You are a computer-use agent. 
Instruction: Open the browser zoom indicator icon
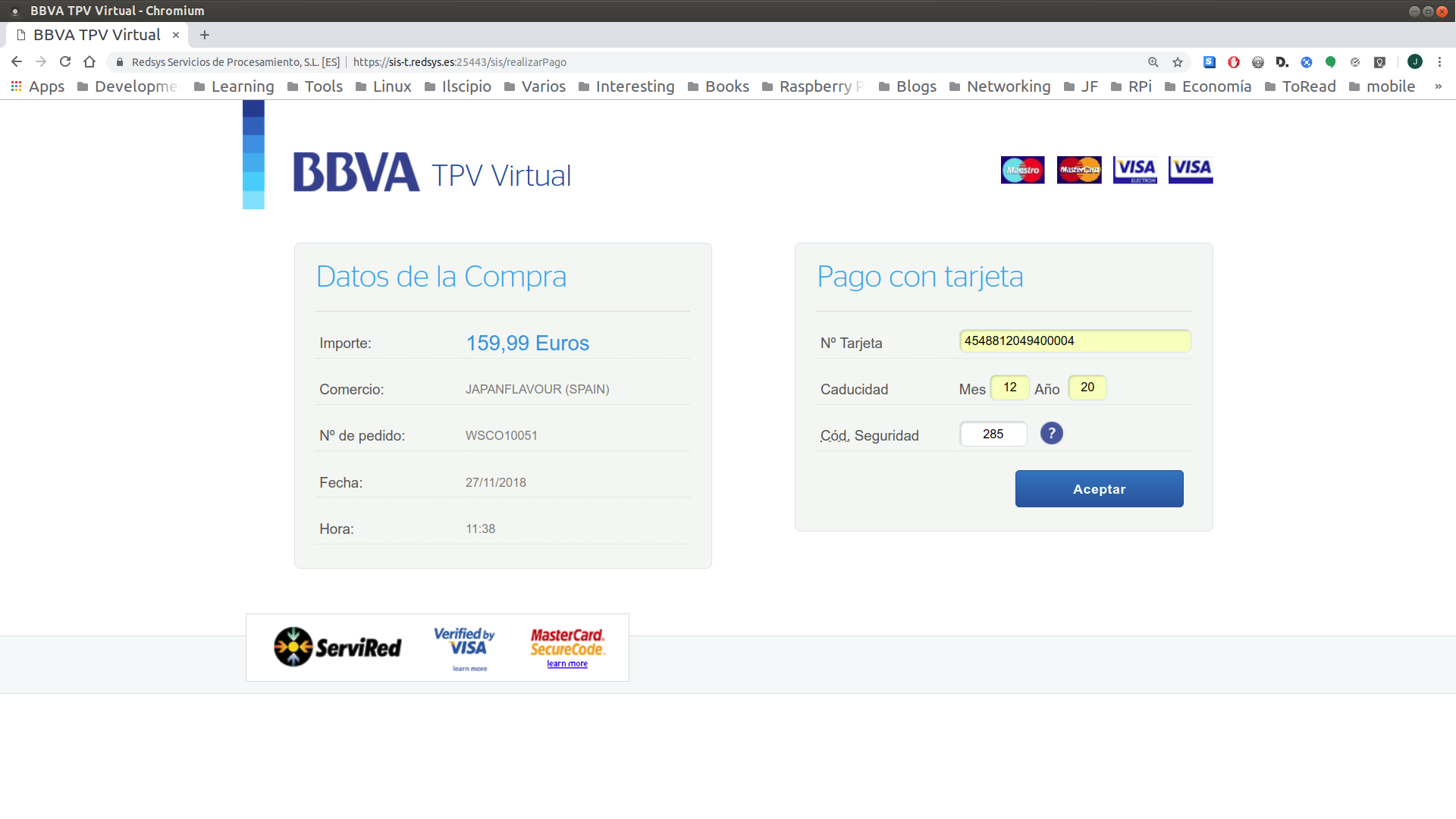pos(1153,62)
